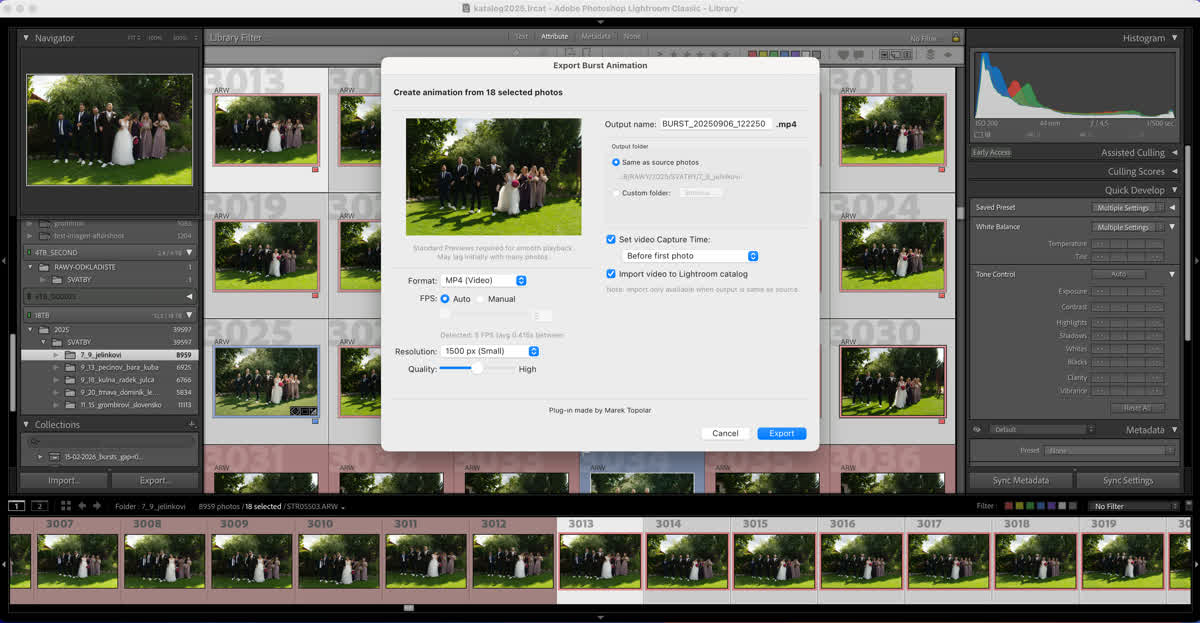Viewport: 1200px width, 623px height.
Task: Open the Format dropdown showing MP4 (Video)
Action: coord(484,280)
